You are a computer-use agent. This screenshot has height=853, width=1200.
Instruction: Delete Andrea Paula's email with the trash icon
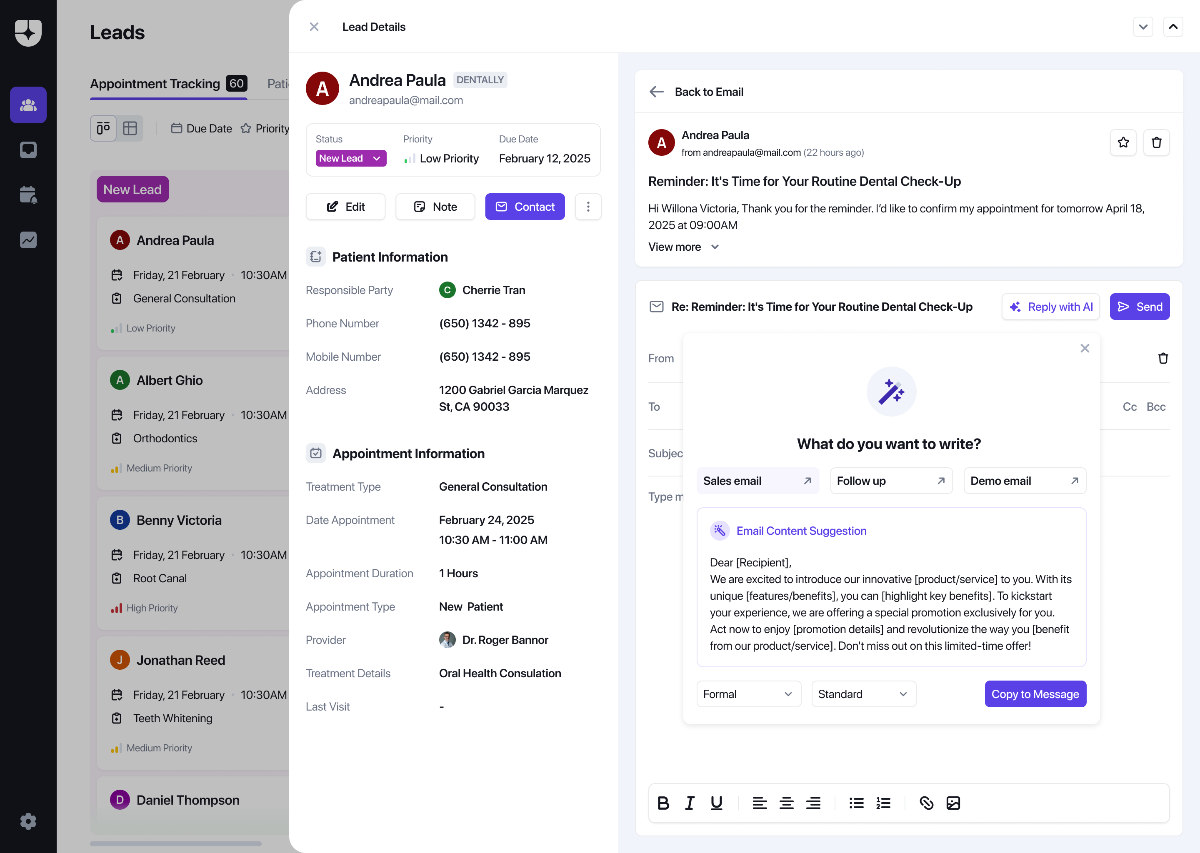[1157, 142]
